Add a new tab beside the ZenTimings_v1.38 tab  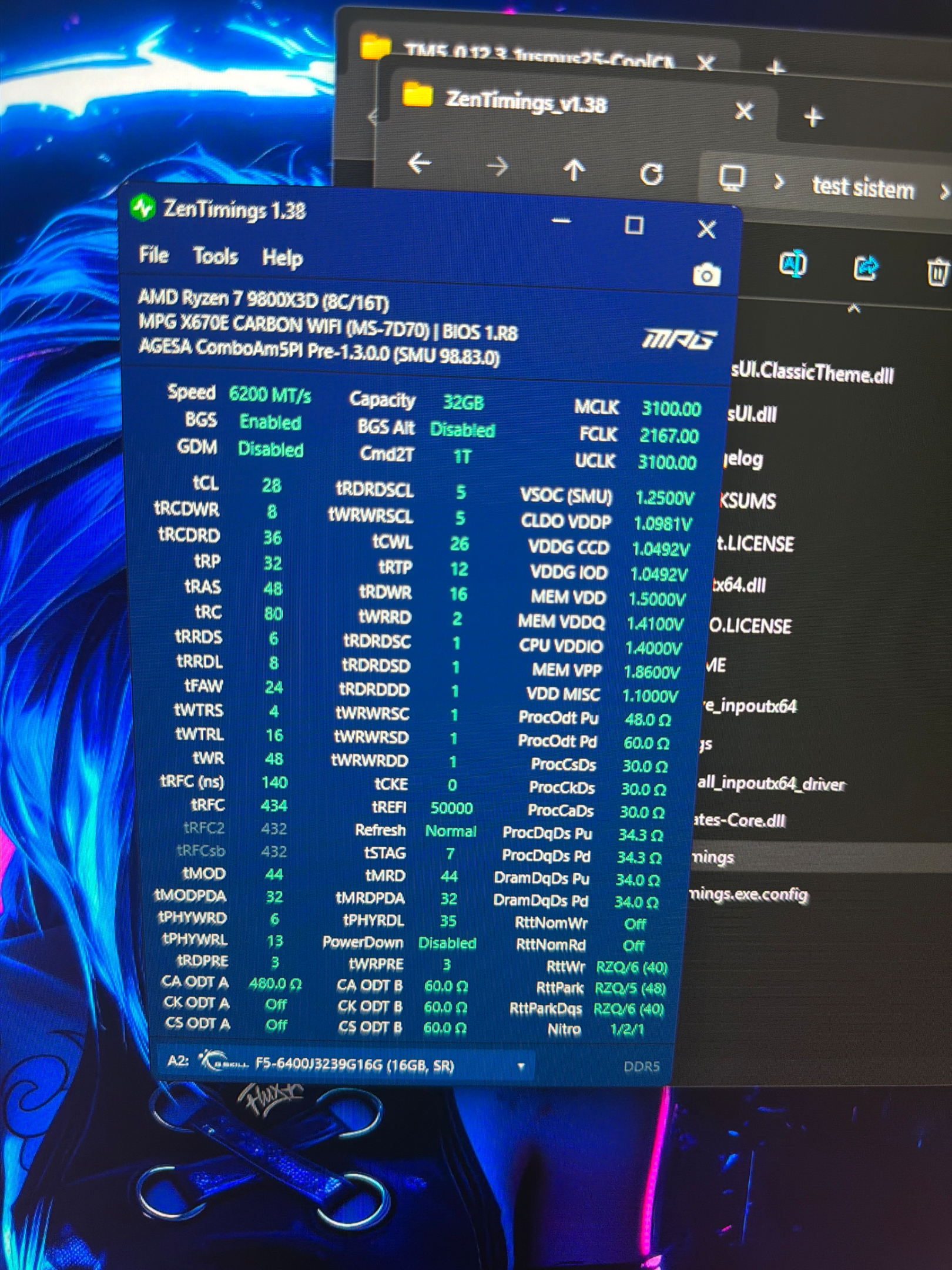[813, 116]
